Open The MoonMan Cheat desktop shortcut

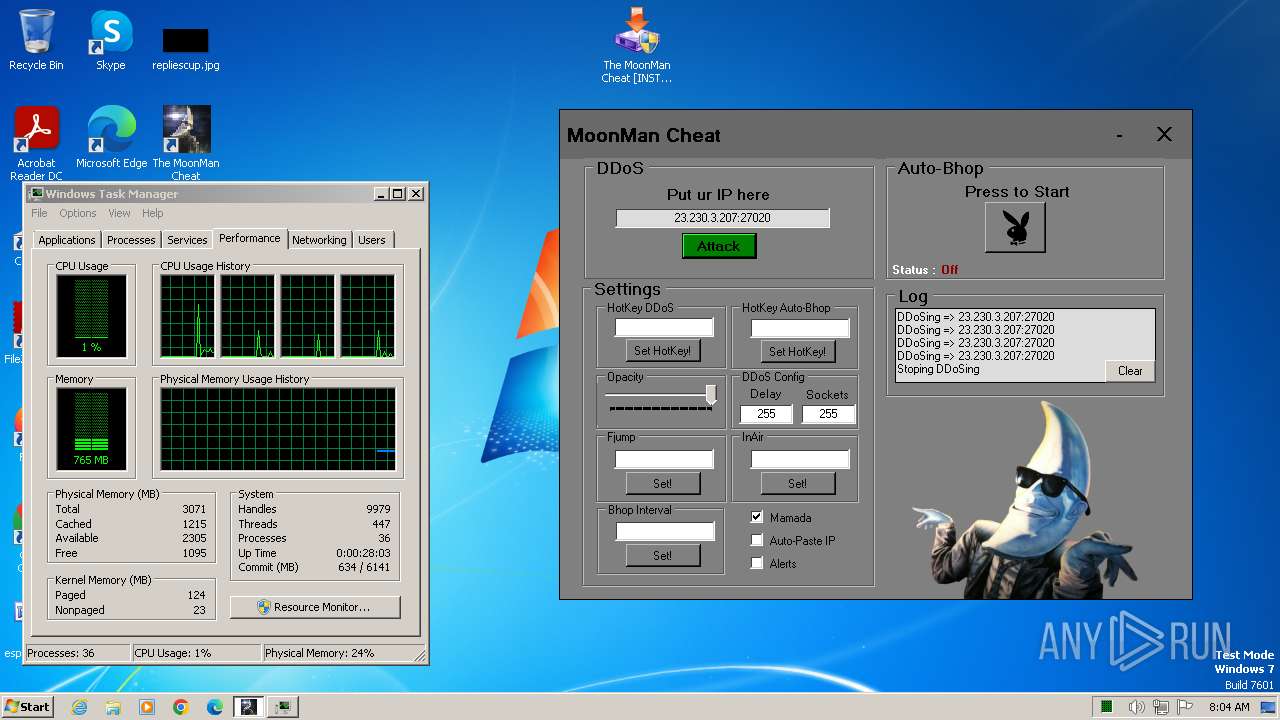(x=186, y=143)
